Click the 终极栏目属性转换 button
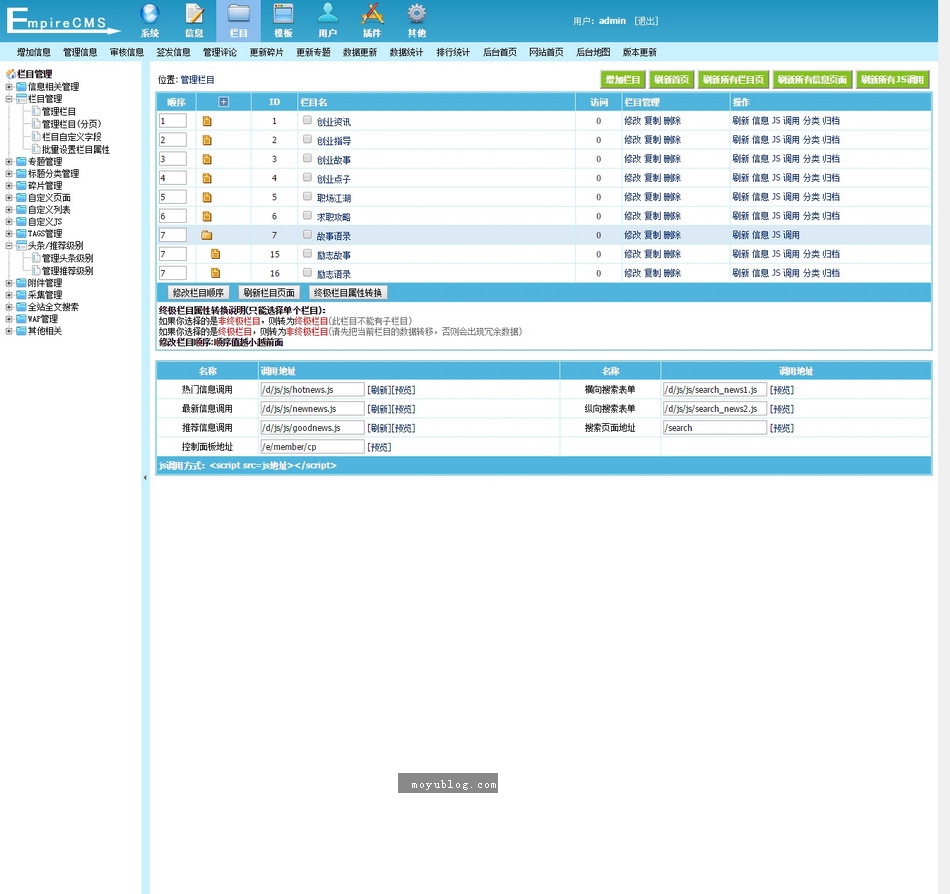 tap(348, 293)
